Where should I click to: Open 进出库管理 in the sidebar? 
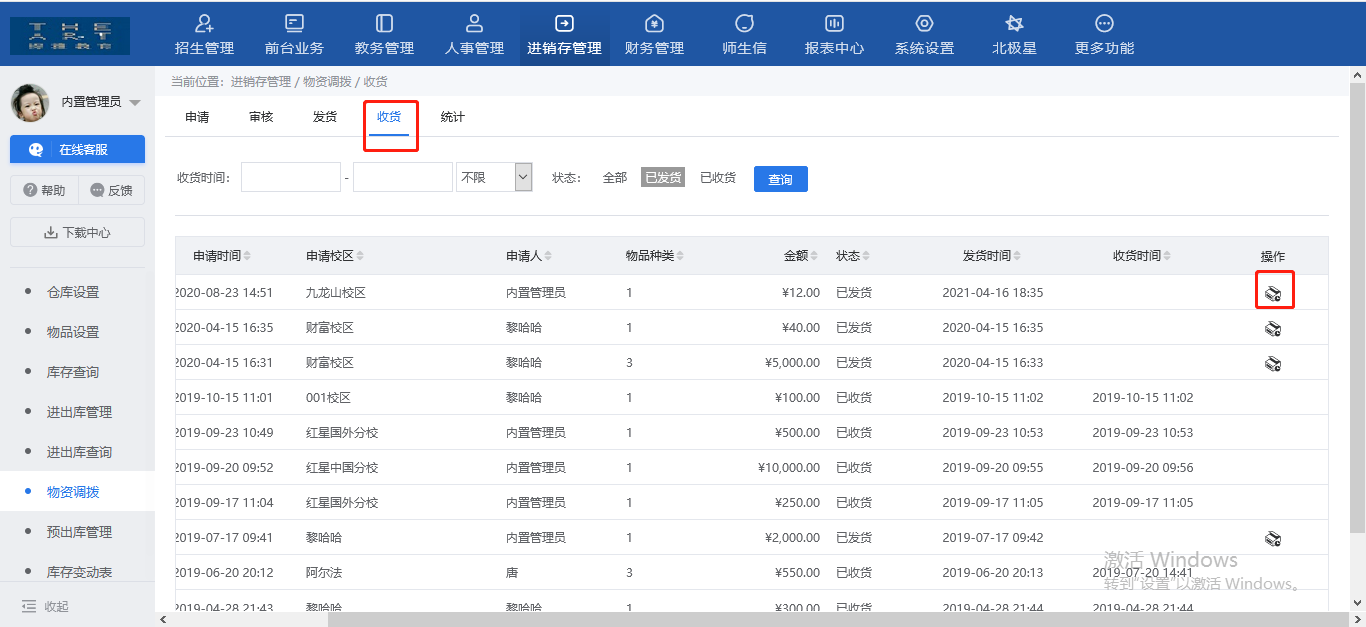[79, 412]
